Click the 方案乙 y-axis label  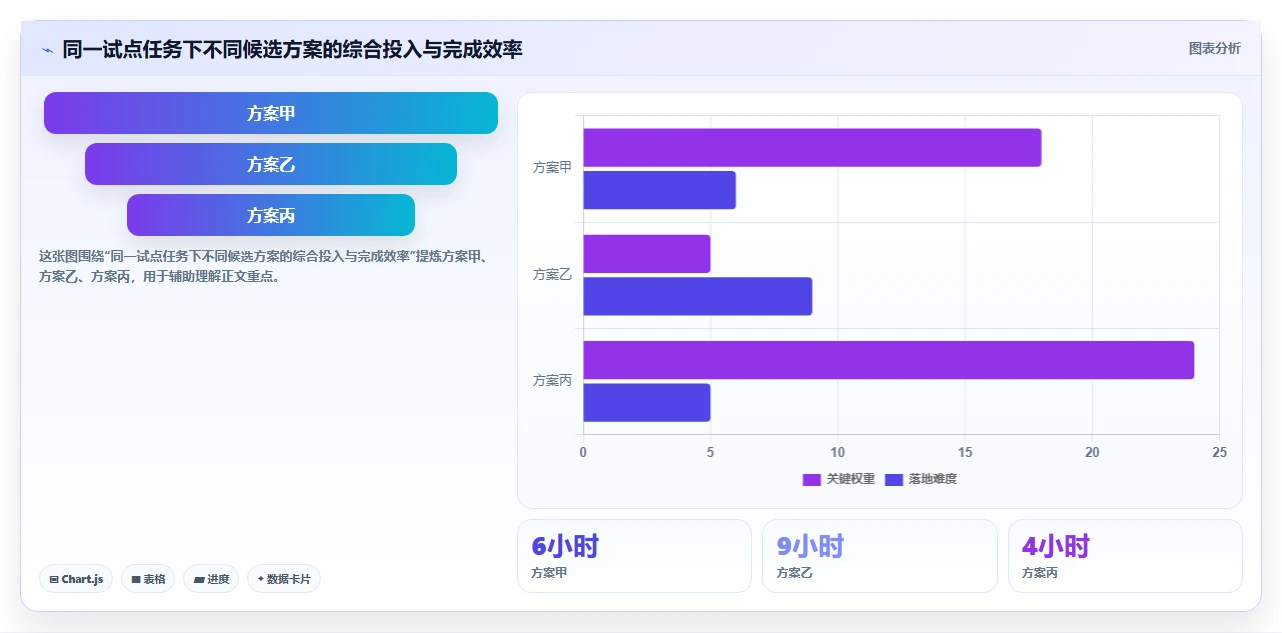coord(552,274)
